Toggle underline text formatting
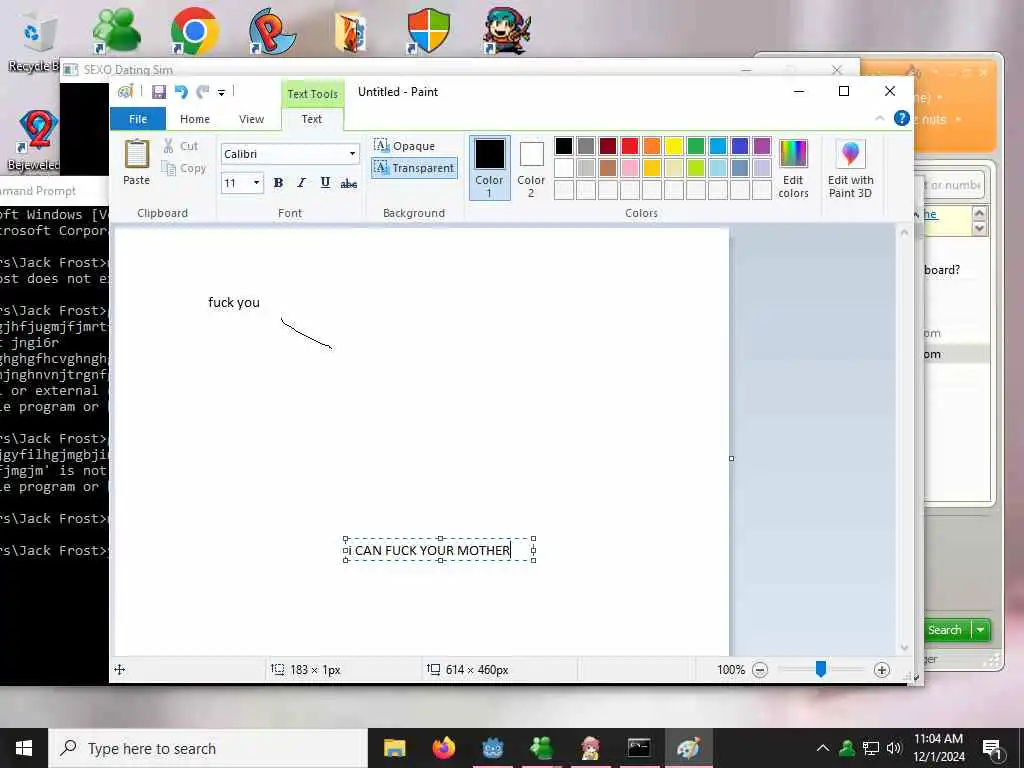Screen dimensions: 1024x768 (325, 183)
